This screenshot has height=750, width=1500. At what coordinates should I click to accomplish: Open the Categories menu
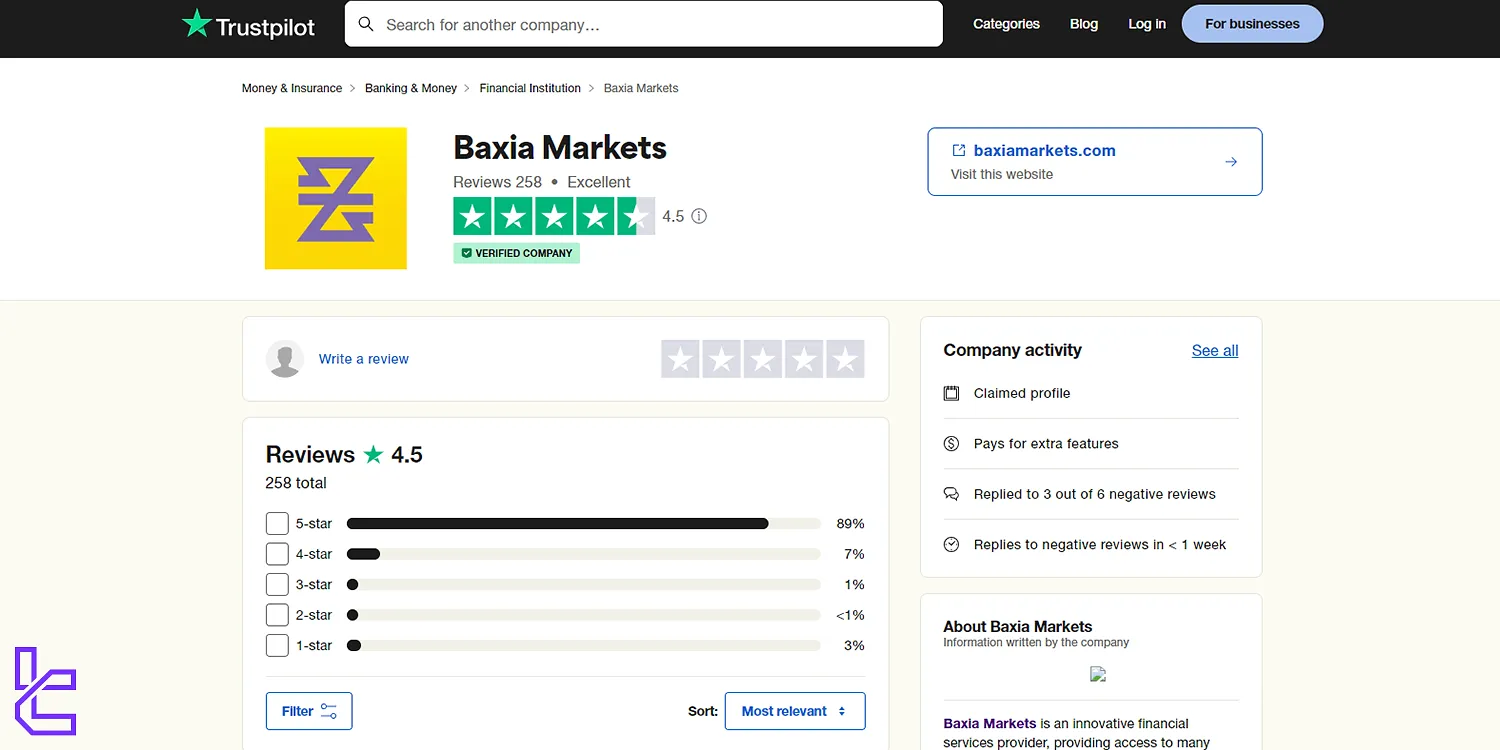click(1006, 24)
